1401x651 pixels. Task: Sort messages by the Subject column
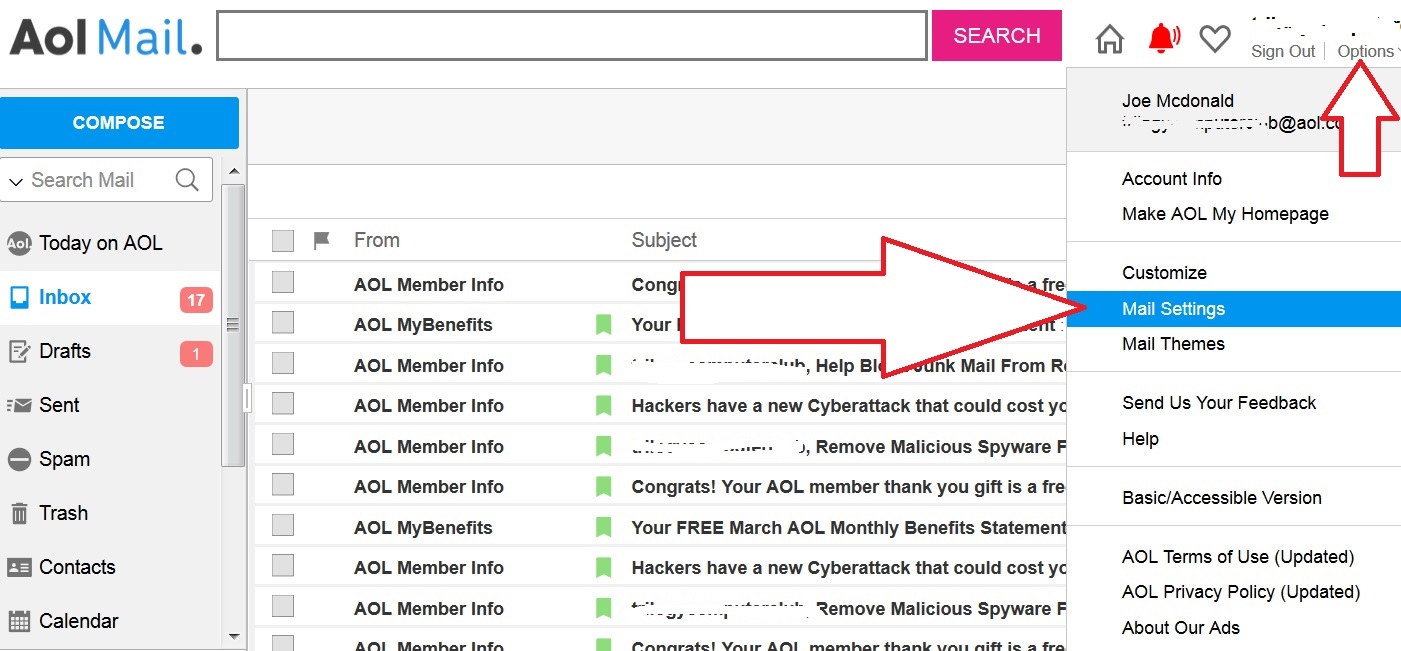click(x=664, y=240)
